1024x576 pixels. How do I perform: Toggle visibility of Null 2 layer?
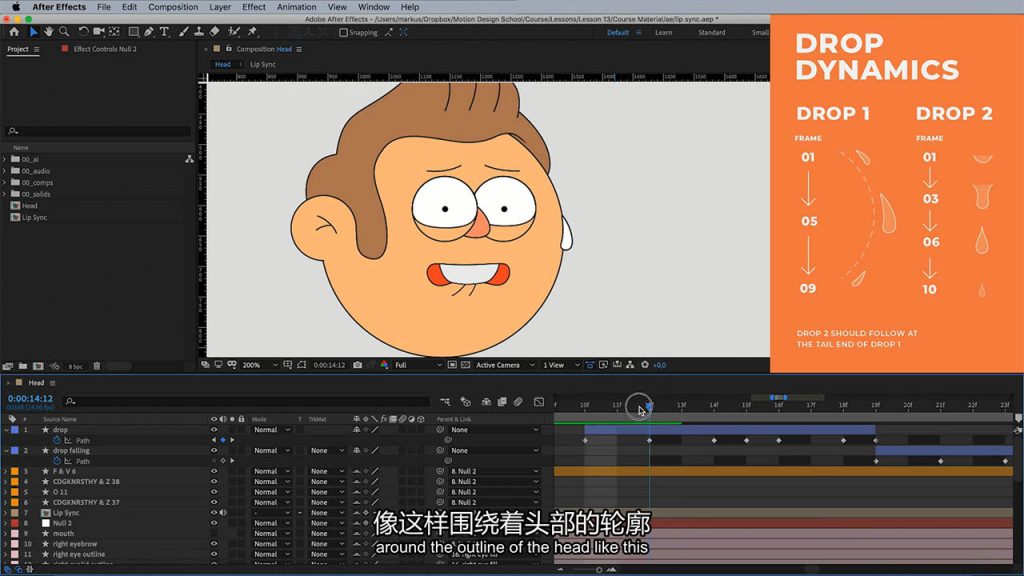[x=214, y=523]
